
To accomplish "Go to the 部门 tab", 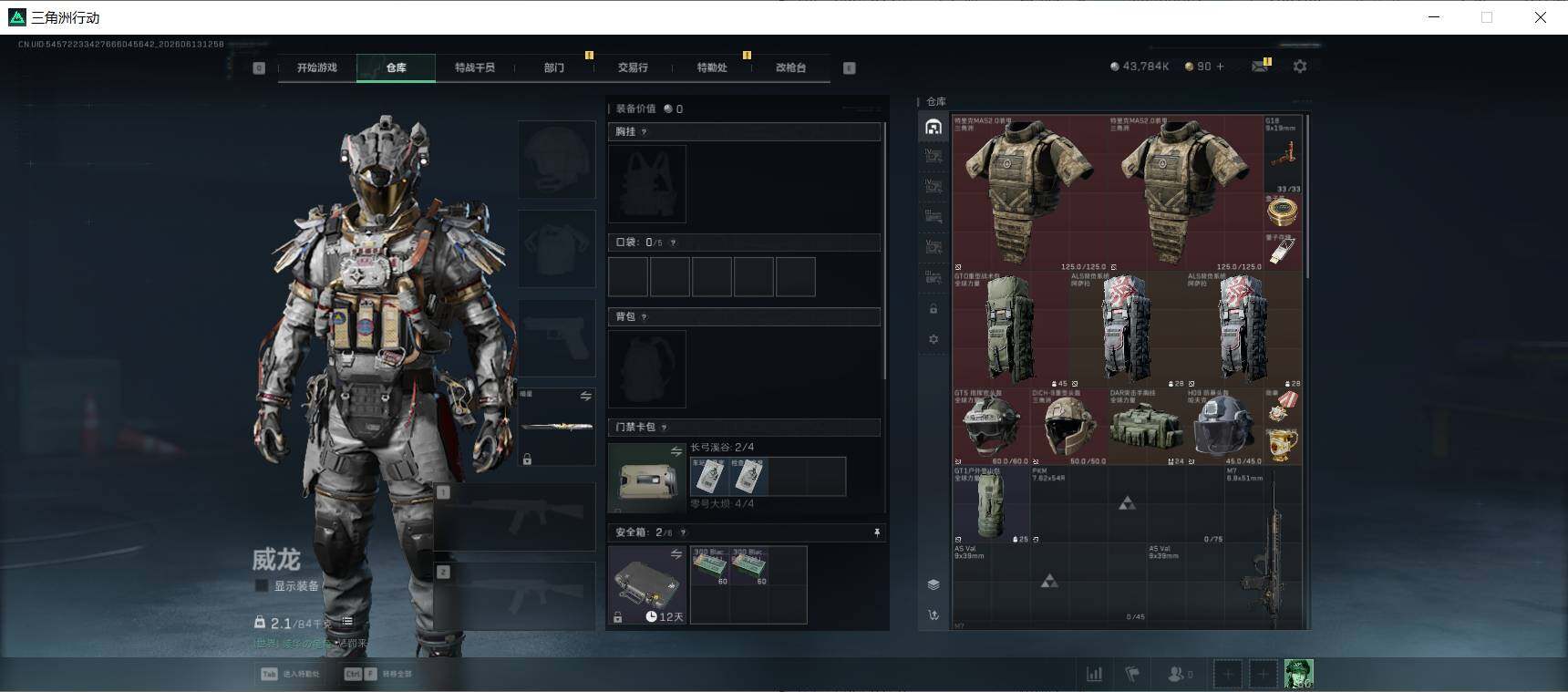I will 554,67.
